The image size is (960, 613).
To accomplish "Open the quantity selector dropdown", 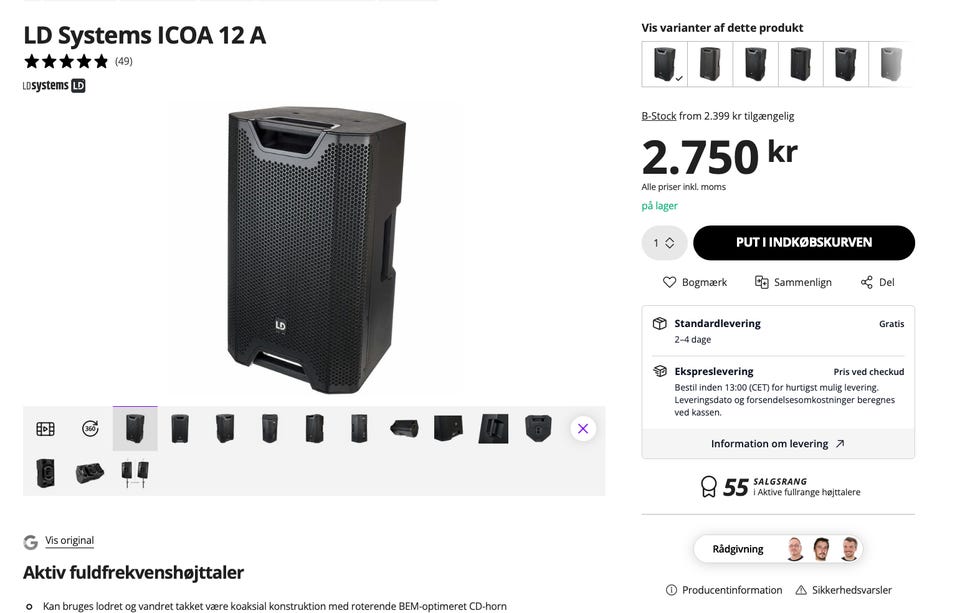I will [x=664, y=243].
